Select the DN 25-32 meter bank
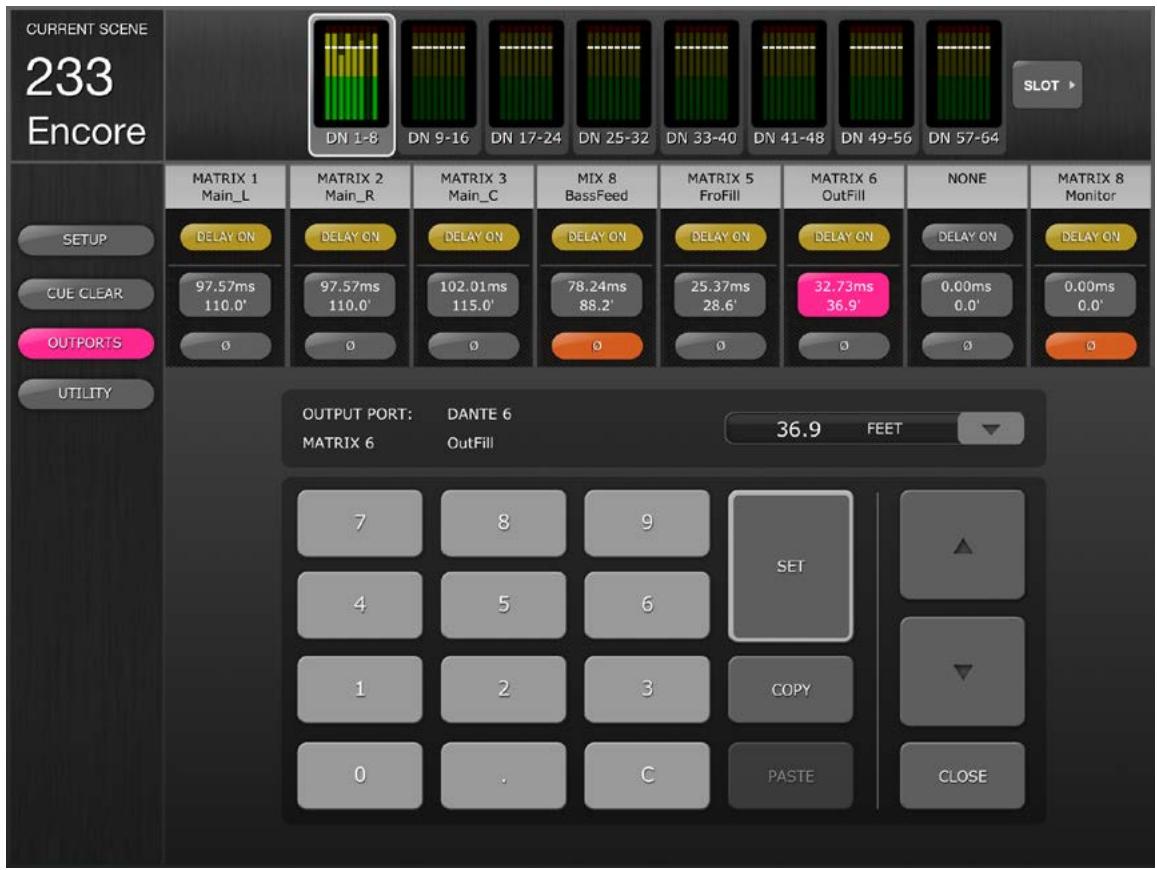Screen dimensions: 1157x870 pyautogui.click(x=613, y=85)
